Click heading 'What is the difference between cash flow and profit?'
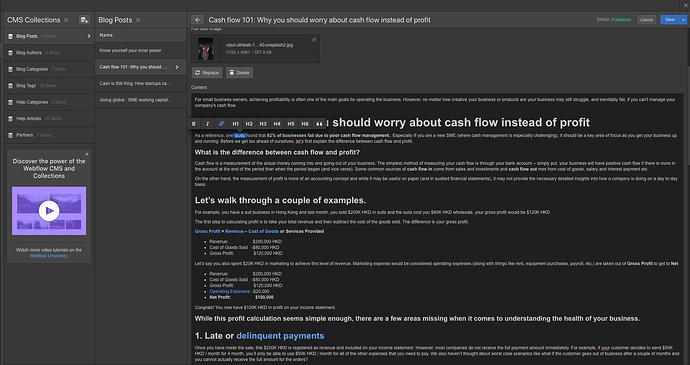The image size is (690, 365). [x=277, y=152]
